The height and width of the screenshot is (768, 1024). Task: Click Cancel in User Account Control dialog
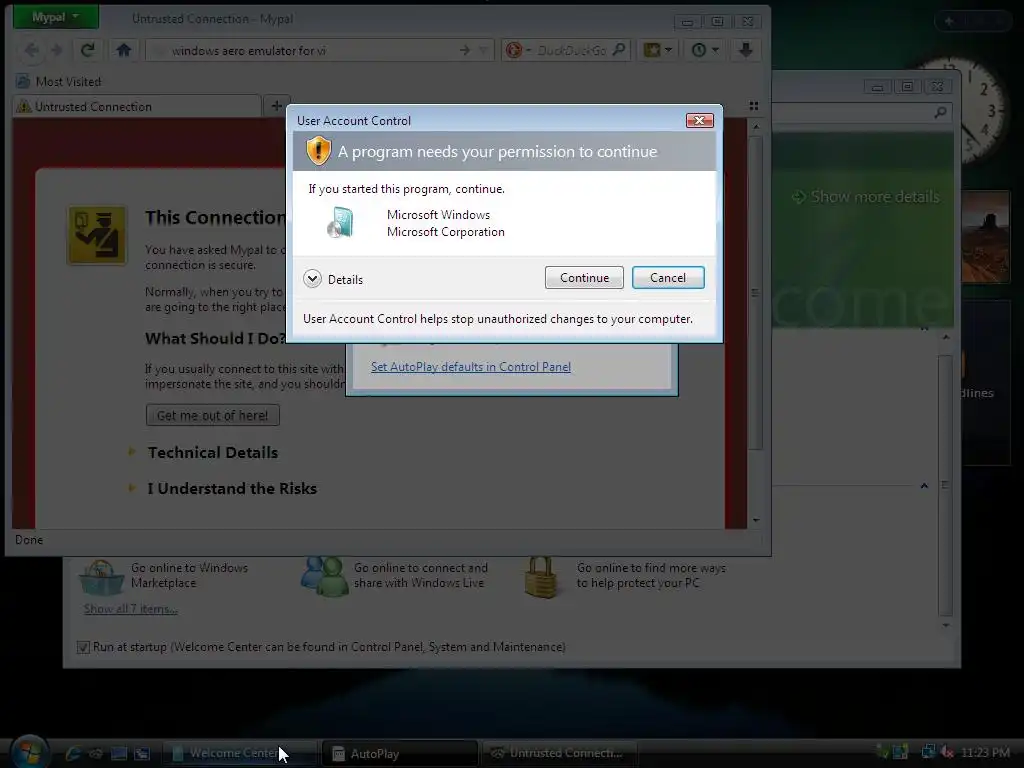667,278
